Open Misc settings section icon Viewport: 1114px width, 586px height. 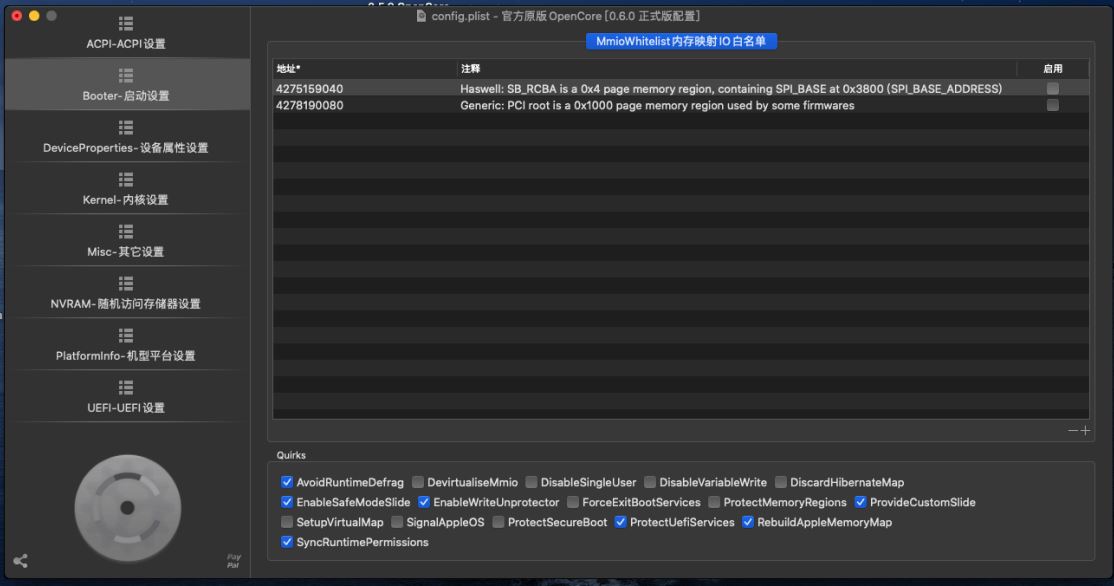coord(126,231)
